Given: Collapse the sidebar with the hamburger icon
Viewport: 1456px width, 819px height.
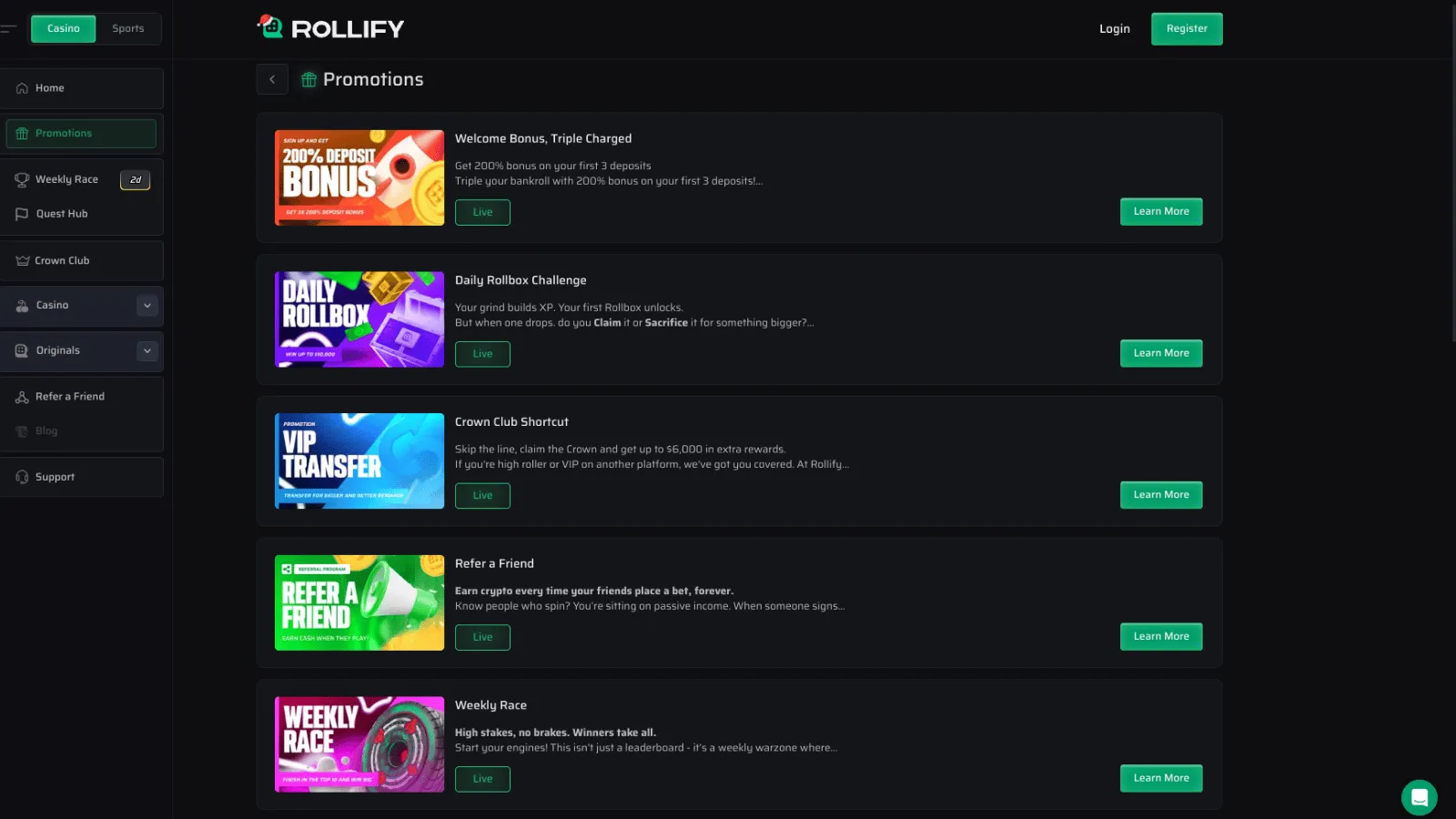Looking at the screenshot, I should coord(8,28).
